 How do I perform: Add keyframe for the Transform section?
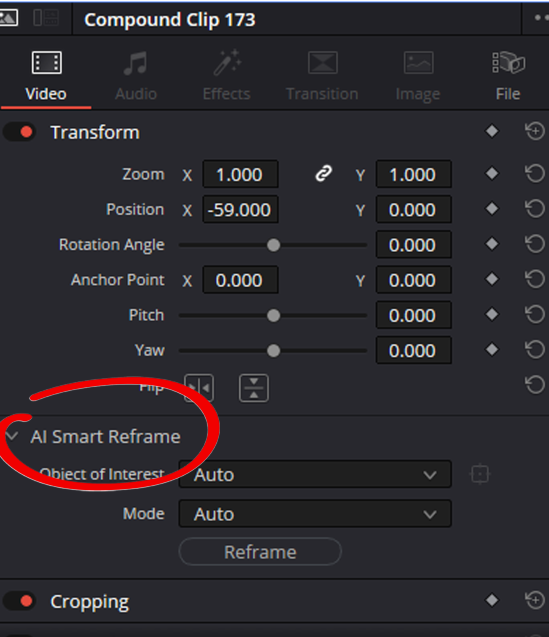492,131
